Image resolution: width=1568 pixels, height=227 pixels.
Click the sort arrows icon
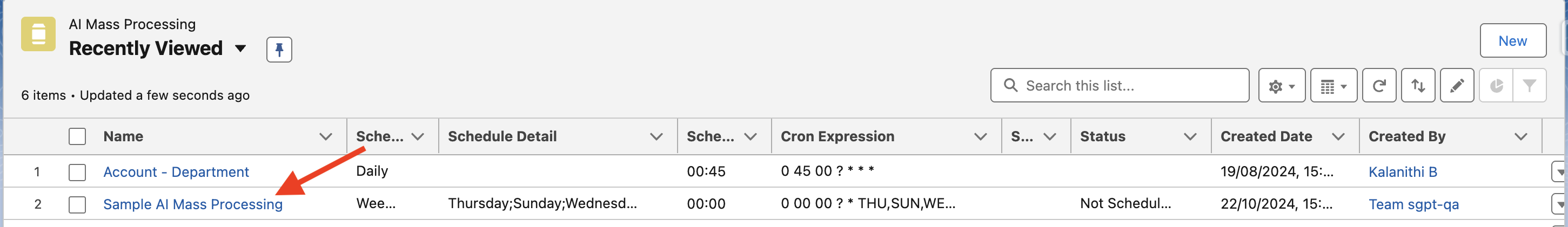coord(1418,86)
